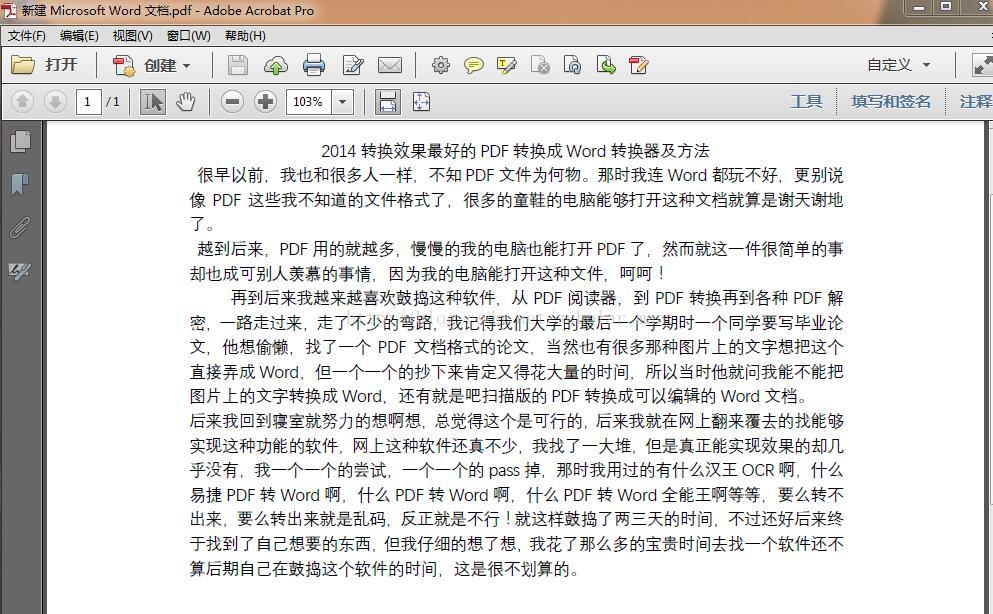Open the 填写和签名 pane
The width and height of the screenshot is (993, 614).
(x=891, y=101)
